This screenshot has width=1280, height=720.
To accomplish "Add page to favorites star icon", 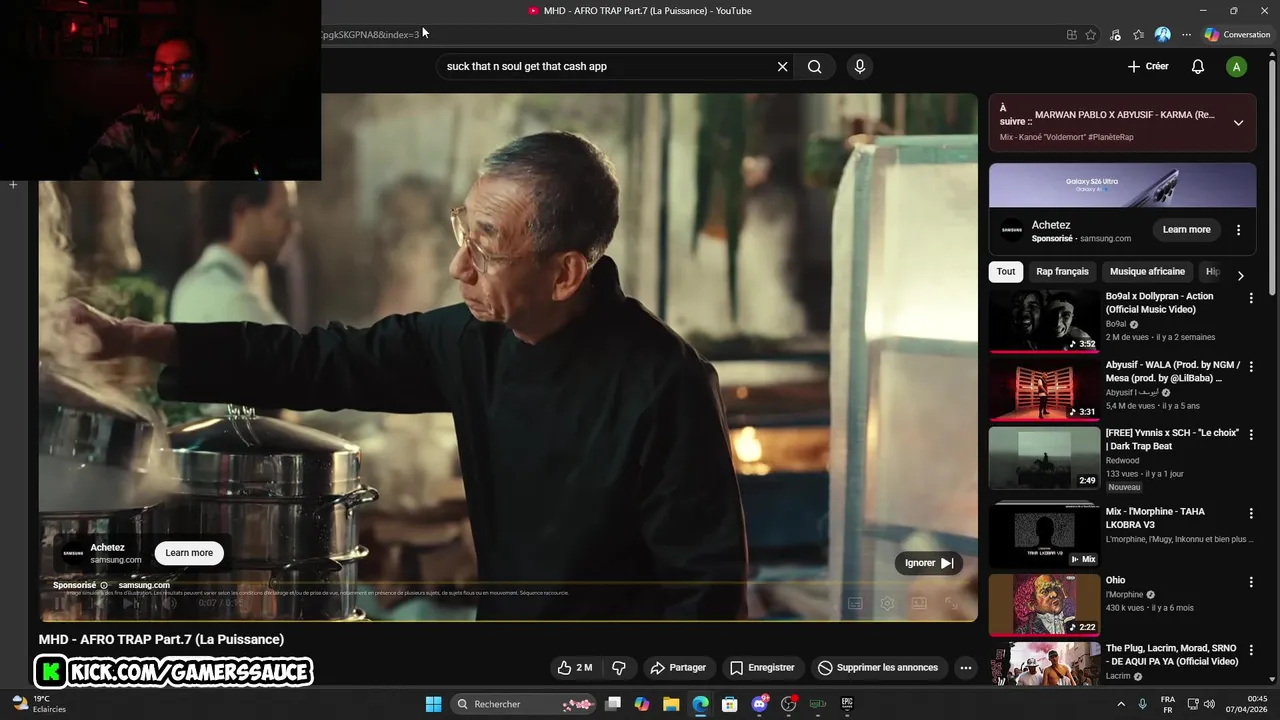I will coord(1091,35).
